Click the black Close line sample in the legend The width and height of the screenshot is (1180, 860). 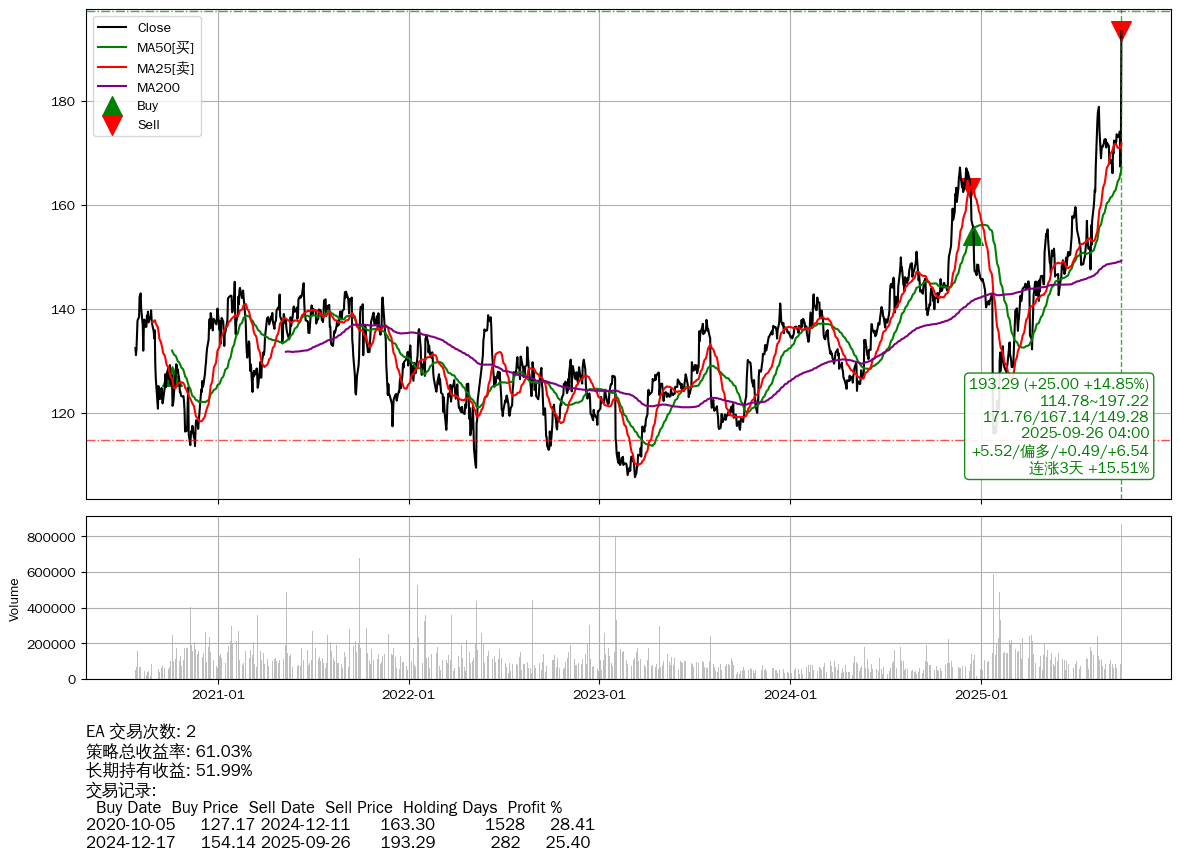tap(113, 28)
